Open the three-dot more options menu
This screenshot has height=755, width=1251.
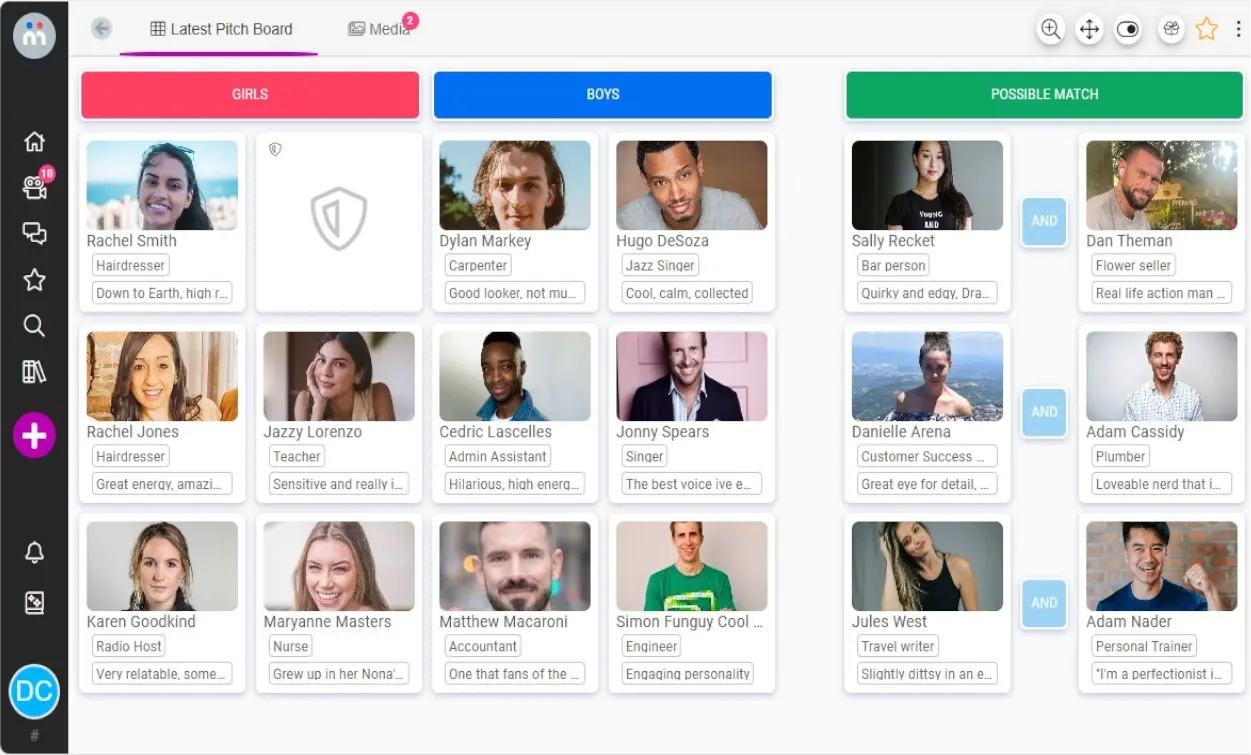click(1238, 29)
